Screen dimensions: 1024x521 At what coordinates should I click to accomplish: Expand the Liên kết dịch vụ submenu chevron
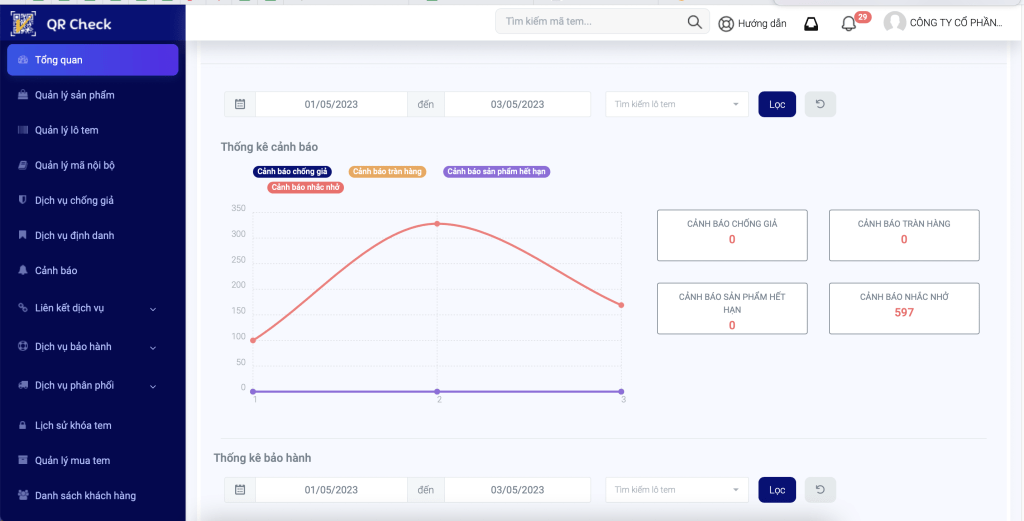(153, 309)
